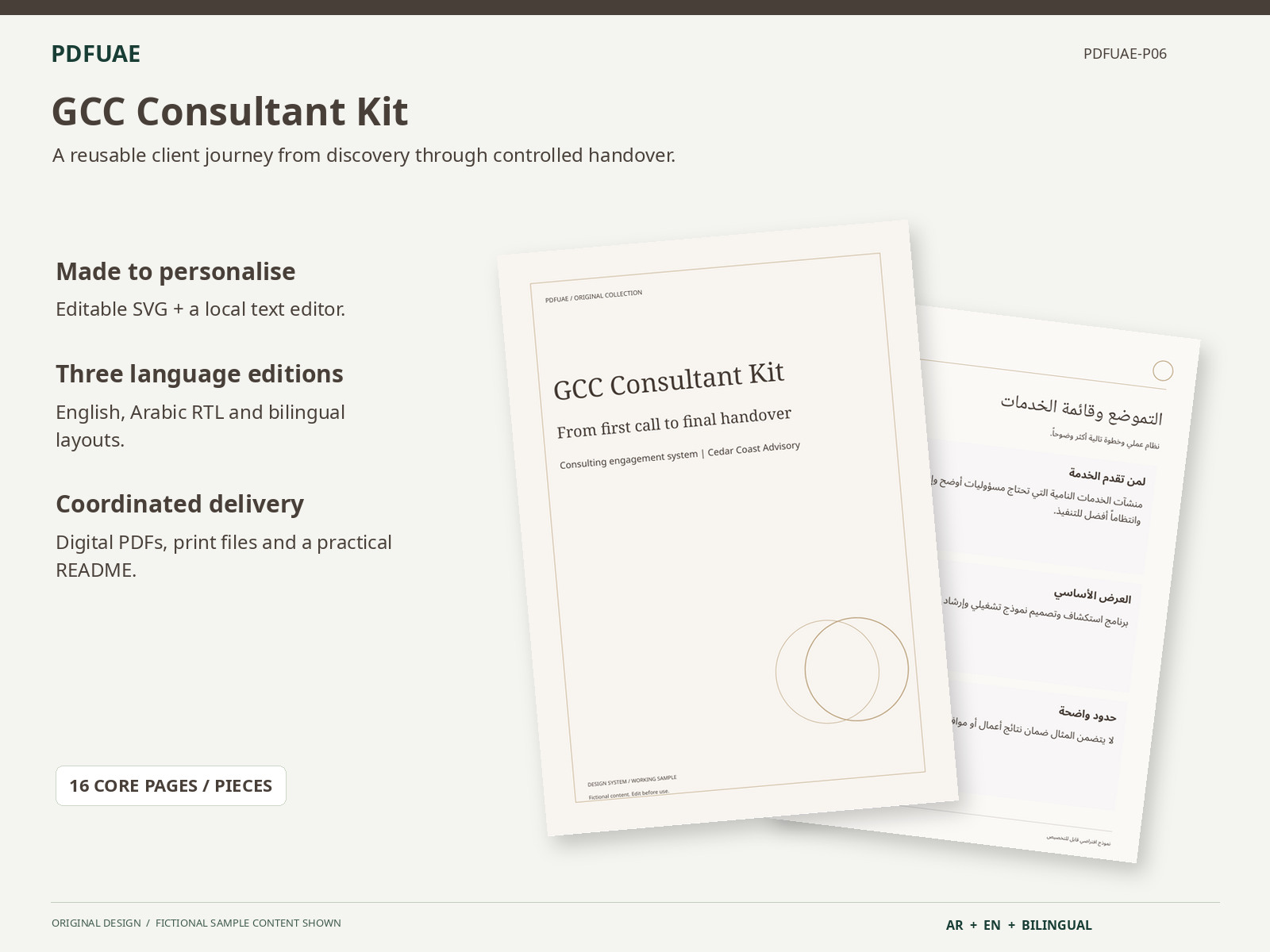The height and width of the screenshot is (952, 1270).
Task: Select the GCC Consultant Kit main heading
Action: point(230,111)
